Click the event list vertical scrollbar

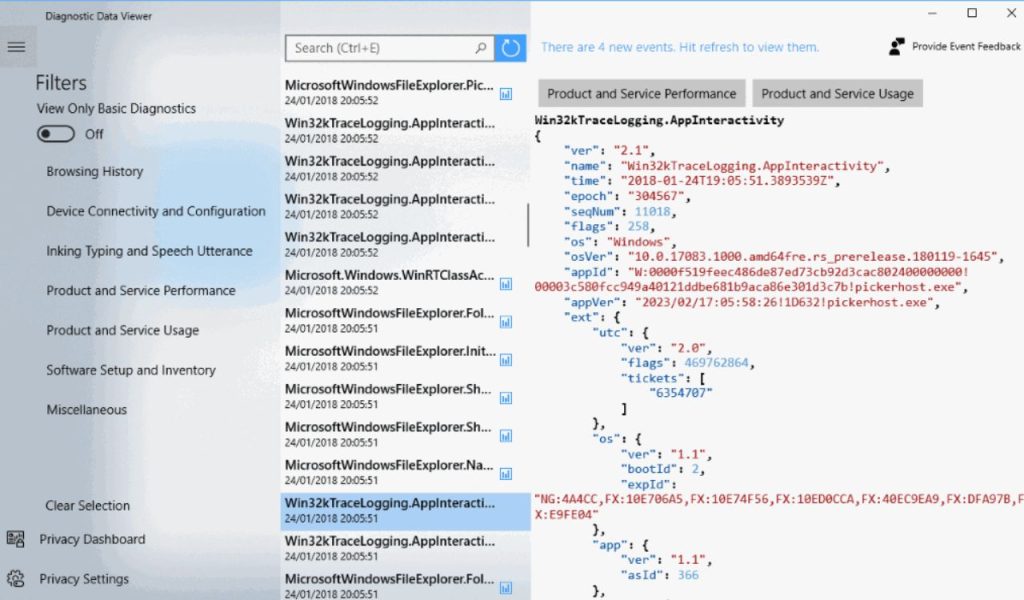(528, 226)
